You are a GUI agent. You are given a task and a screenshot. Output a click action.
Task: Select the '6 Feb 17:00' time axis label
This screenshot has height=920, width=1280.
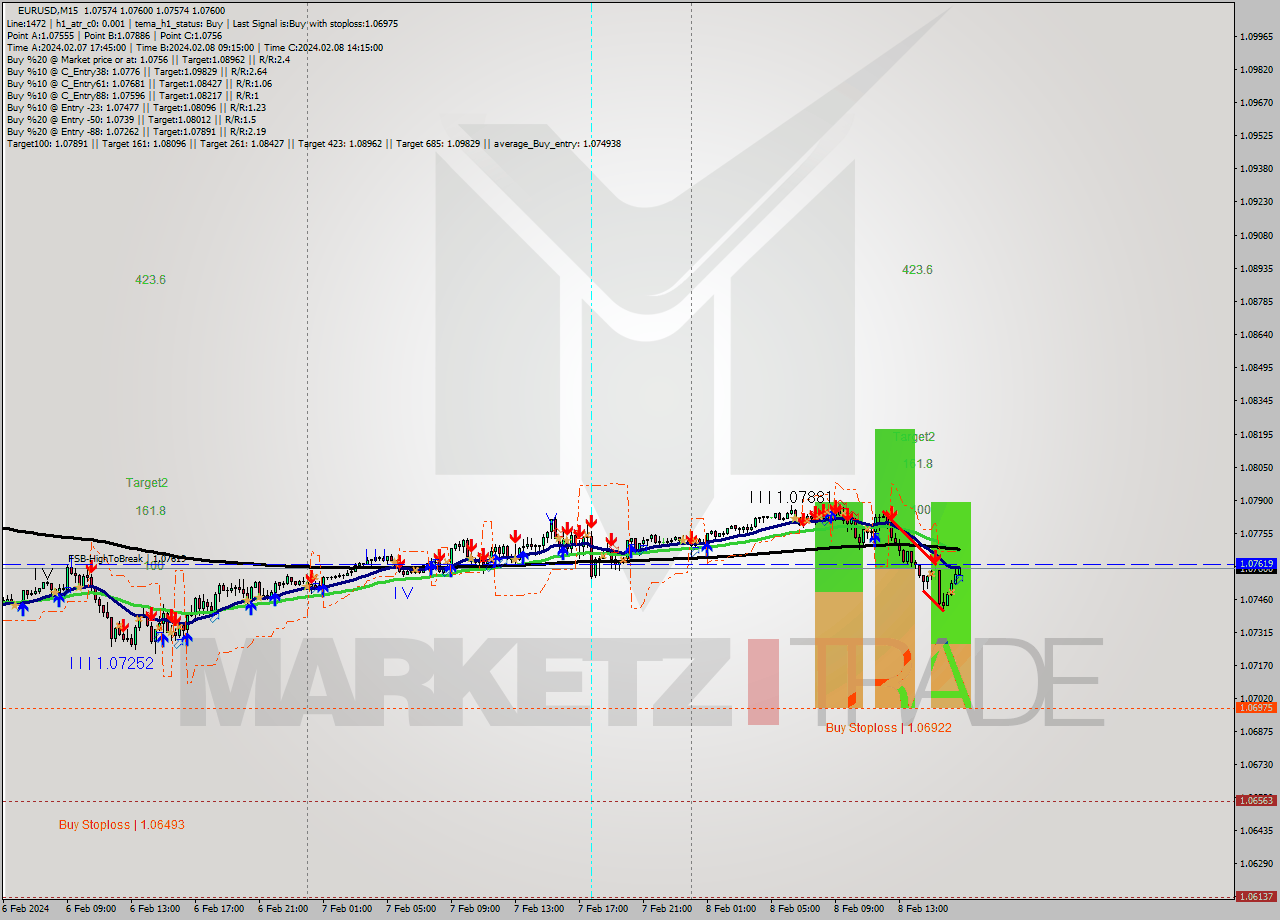pos(219,909)
